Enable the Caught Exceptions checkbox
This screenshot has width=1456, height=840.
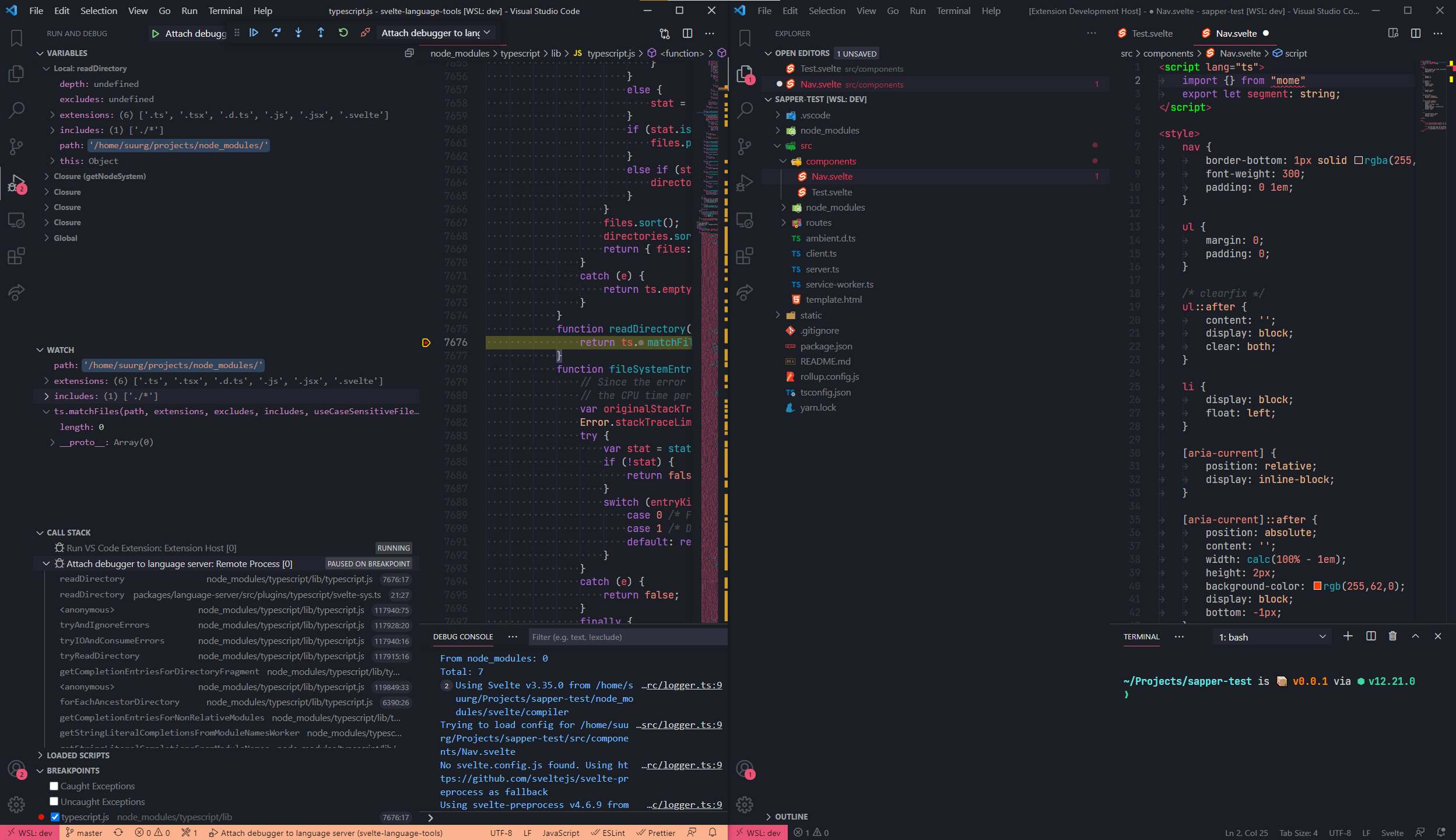tap(54, 786)
